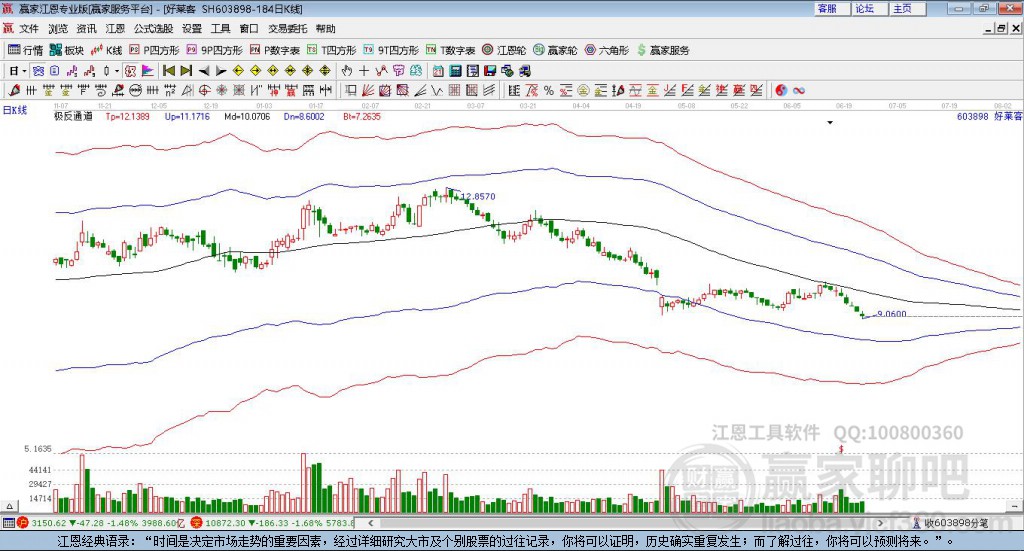Open the 帮助 menu

325,29
